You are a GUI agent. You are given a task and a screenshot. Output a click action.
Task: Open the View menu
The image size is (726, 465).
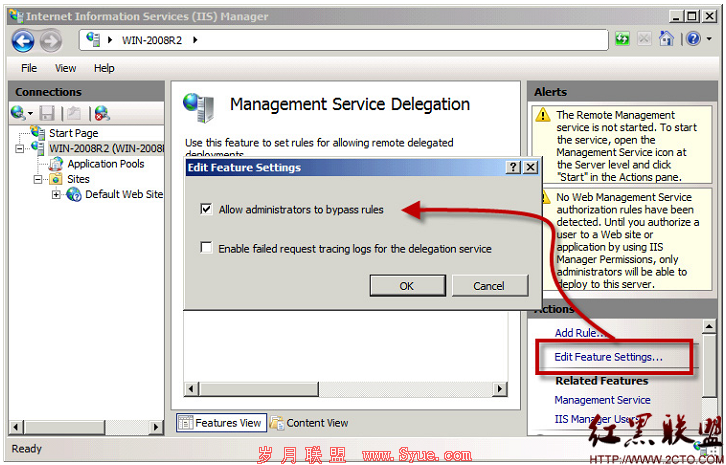coord(65,68)
